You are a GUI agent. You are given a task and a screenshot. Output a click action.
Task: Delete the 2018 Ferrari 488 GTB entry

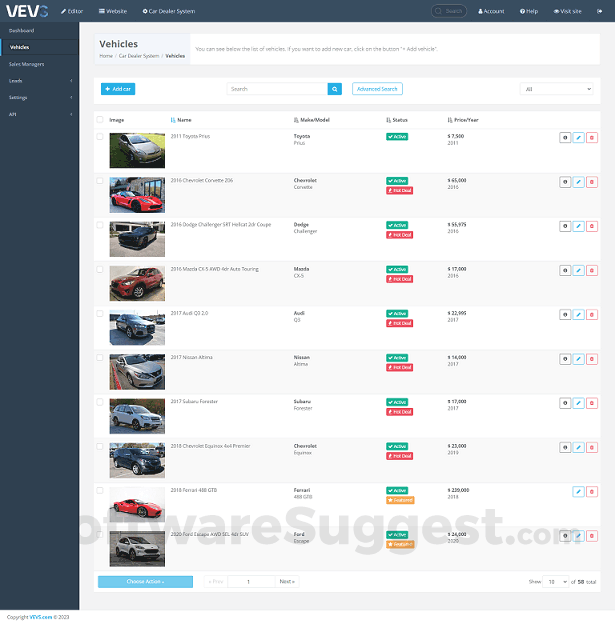tap(592, 491)
